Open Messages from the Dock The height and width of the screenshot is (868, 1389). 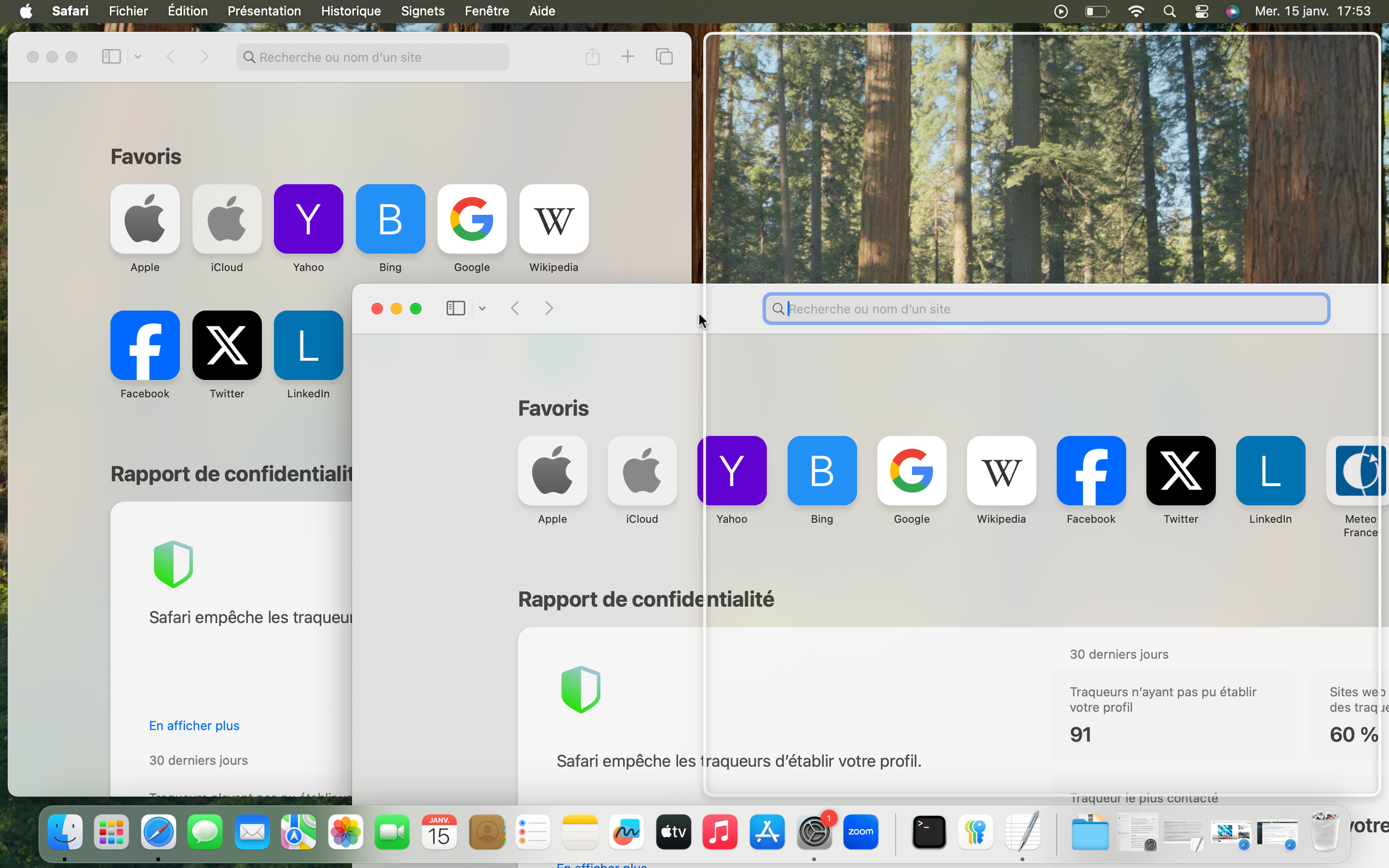pyautogui.click(x=205, y=832)
